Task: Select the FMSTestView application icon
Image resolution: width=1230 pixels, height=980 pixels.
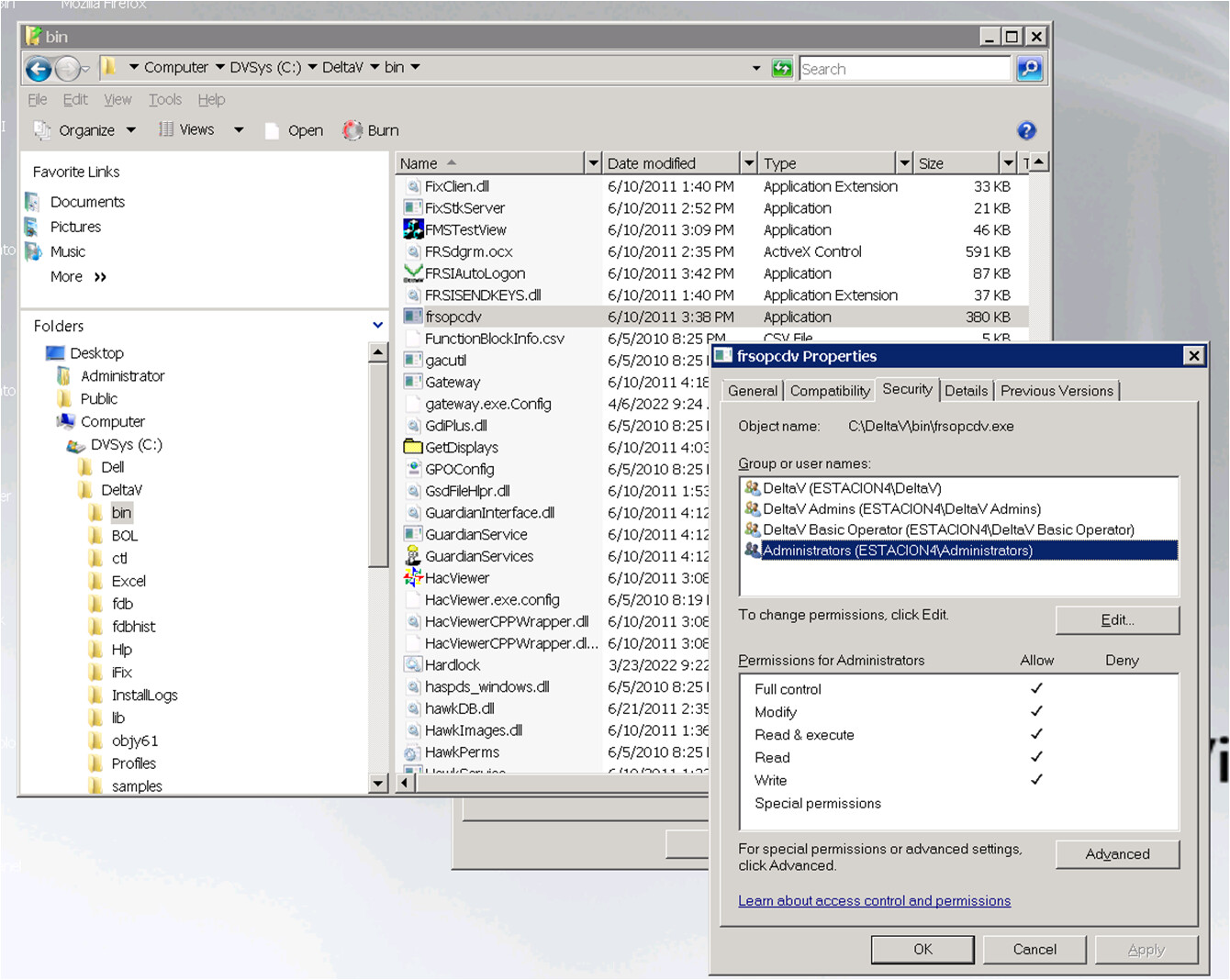Action: click(413, 229)
